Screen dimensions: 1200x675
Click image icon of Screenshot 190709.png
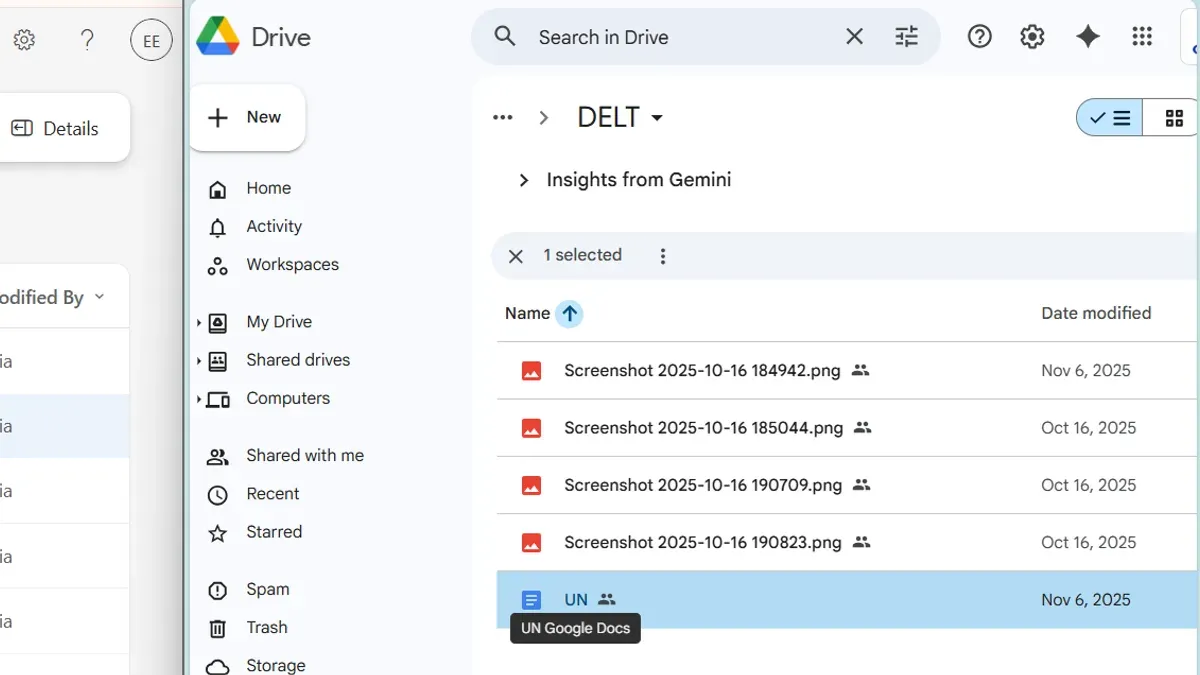(x=531, y=486)
